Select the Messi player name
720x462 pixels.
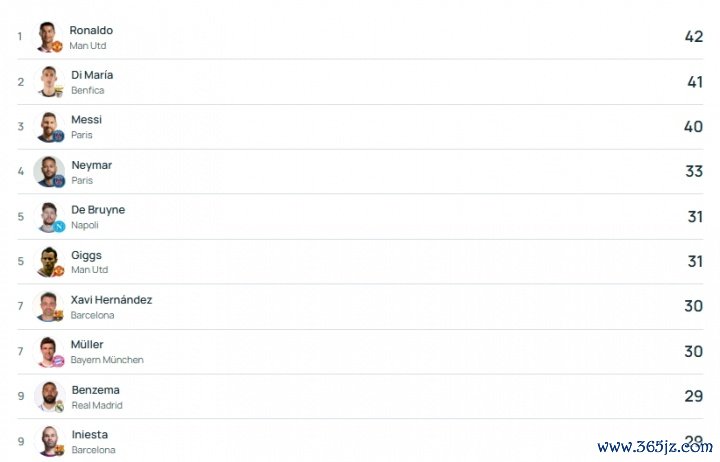tap(86, 120)
